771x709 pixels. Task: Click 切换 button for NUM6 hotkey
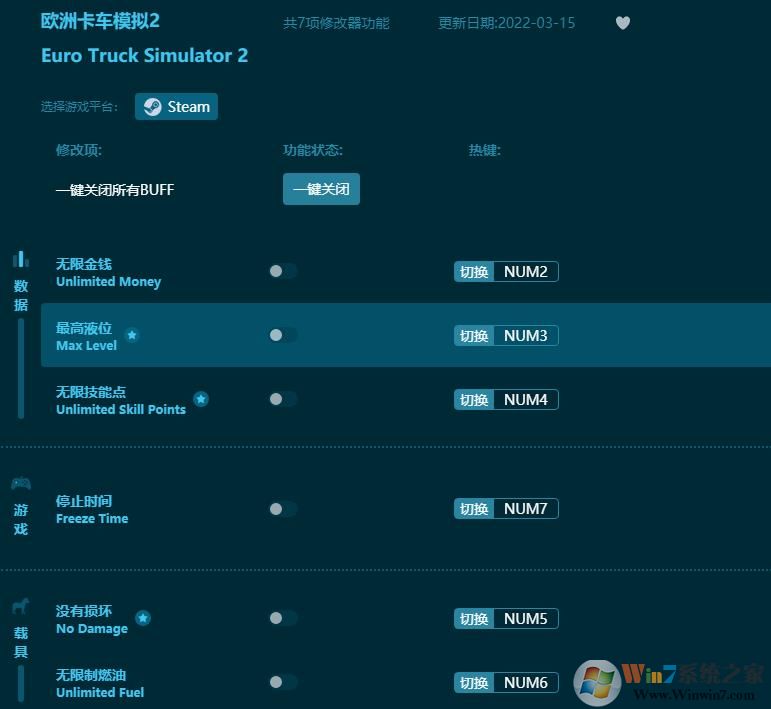click(x=474, y=682)
